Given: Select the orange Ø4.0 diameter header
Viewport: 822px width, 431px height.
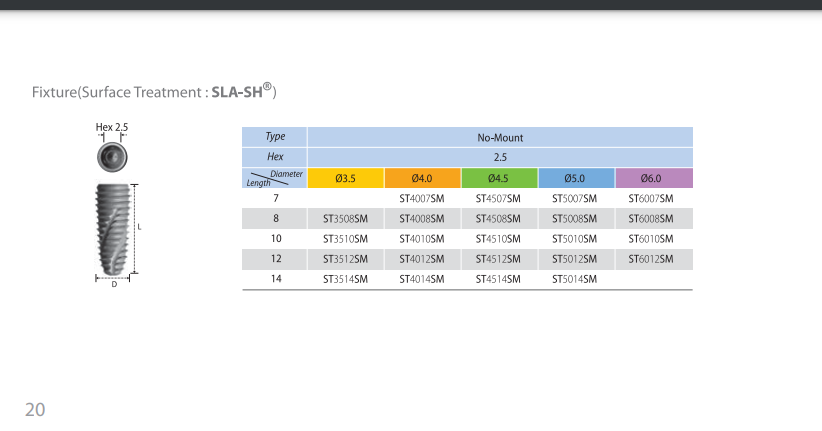Looking at the screenshot, I should tap(422, 178).
